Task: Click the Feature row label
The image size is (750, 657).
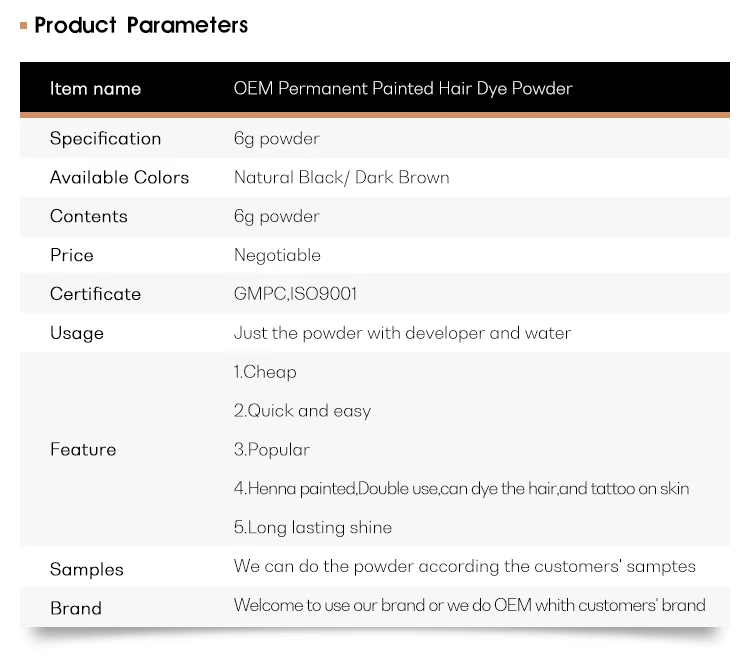Action: (x=83, y=450)
